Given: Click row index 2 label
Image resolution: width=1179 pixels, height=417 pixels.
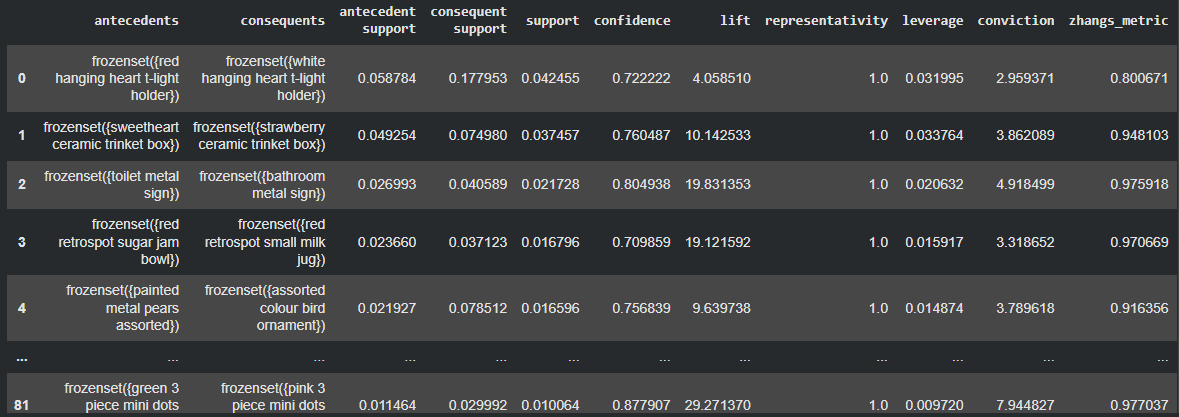Looking at the screenshot, I should (22, 185).
